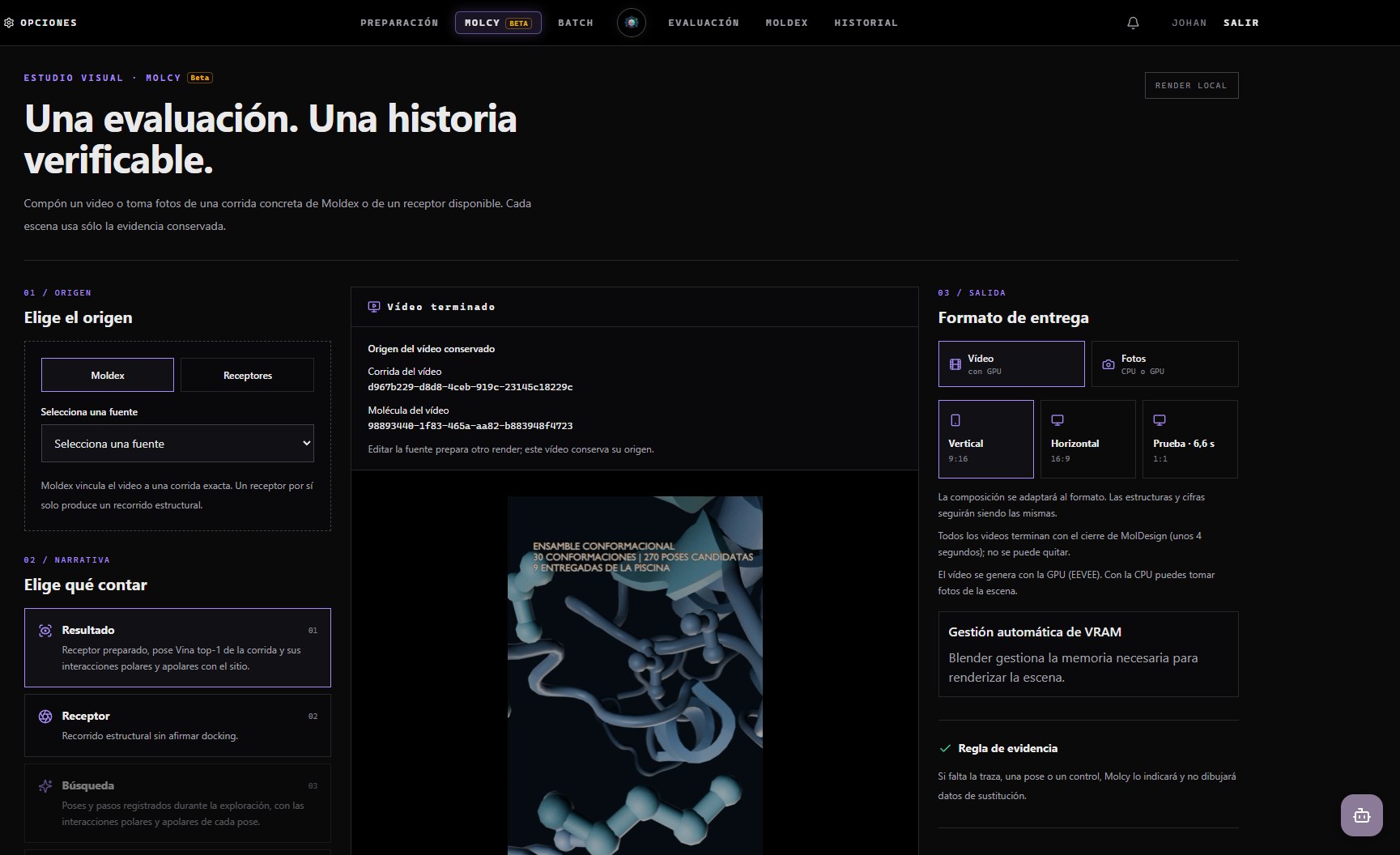This screenshot has height=855, width=1400.
Task: Click Salir to log out
Action: [x=1241, y=23]
